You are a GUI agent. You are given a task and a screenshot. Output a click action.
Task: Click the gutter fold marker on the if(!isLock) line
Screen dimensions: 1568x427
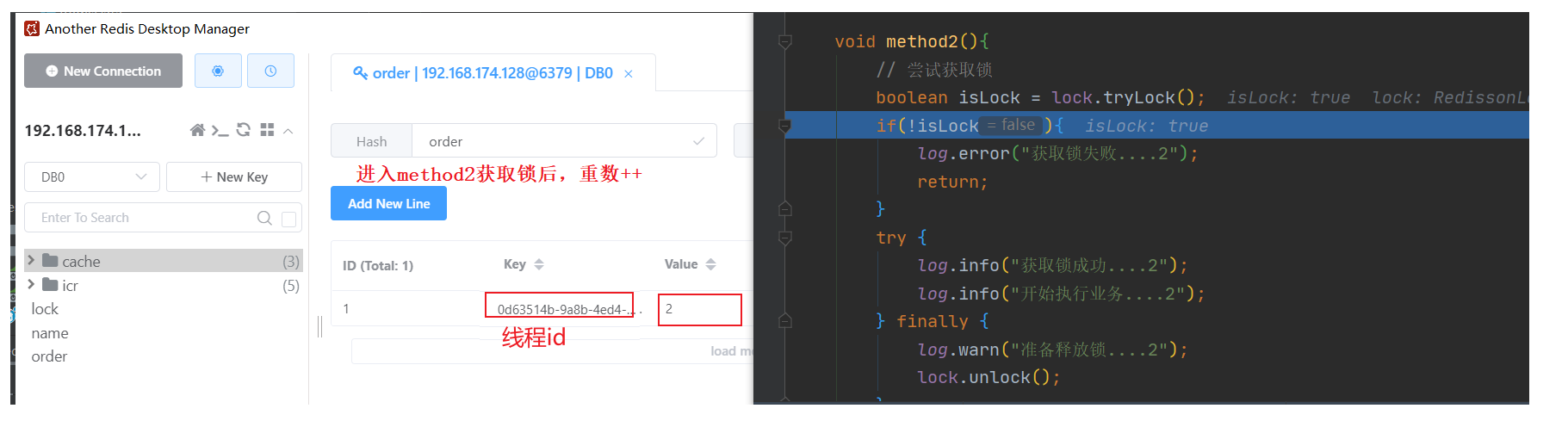[784, 126]
